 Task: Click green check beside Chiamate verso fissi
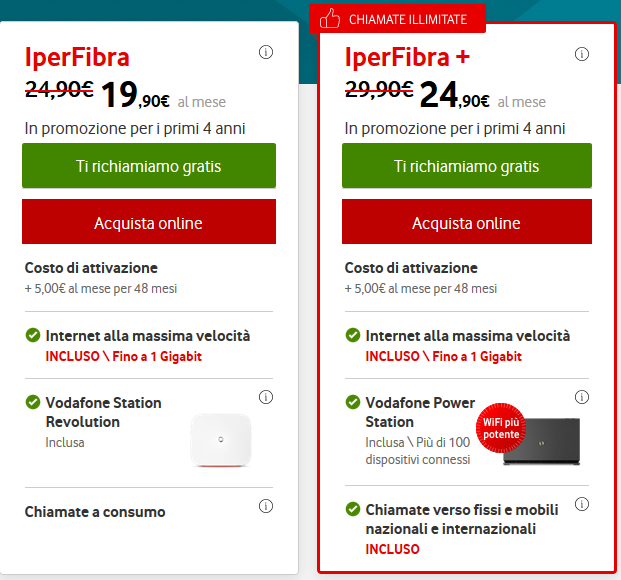click(x=353, y=509)
